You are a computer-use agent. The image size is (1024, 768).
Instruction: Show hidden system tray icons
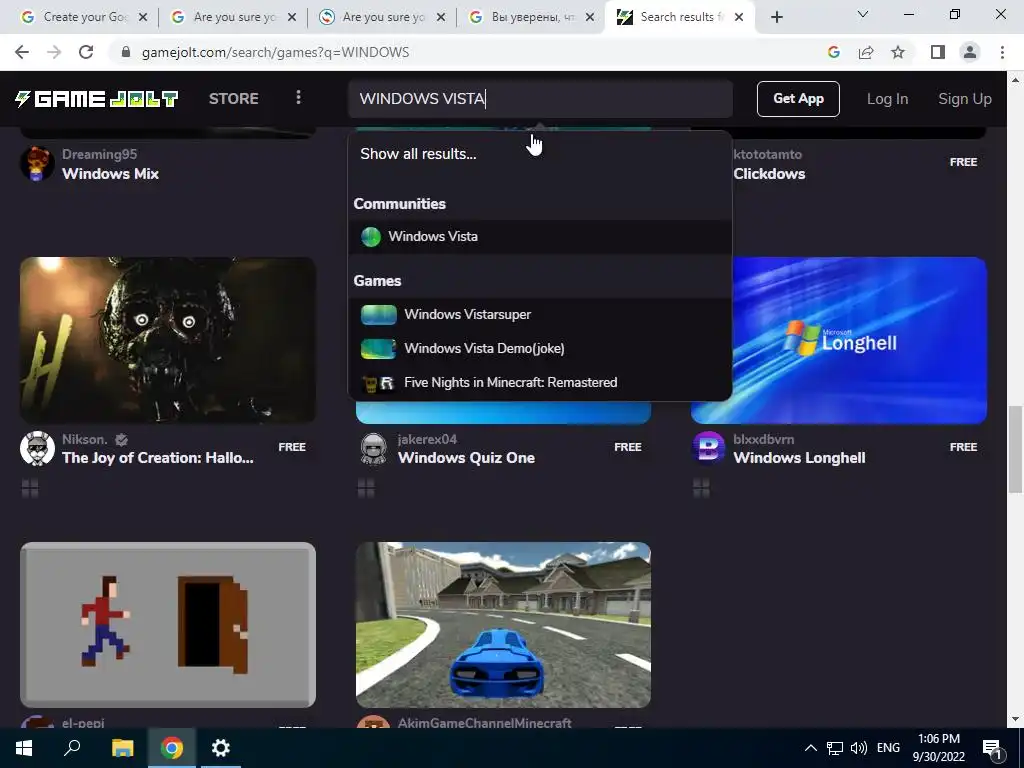click(810, 748)
